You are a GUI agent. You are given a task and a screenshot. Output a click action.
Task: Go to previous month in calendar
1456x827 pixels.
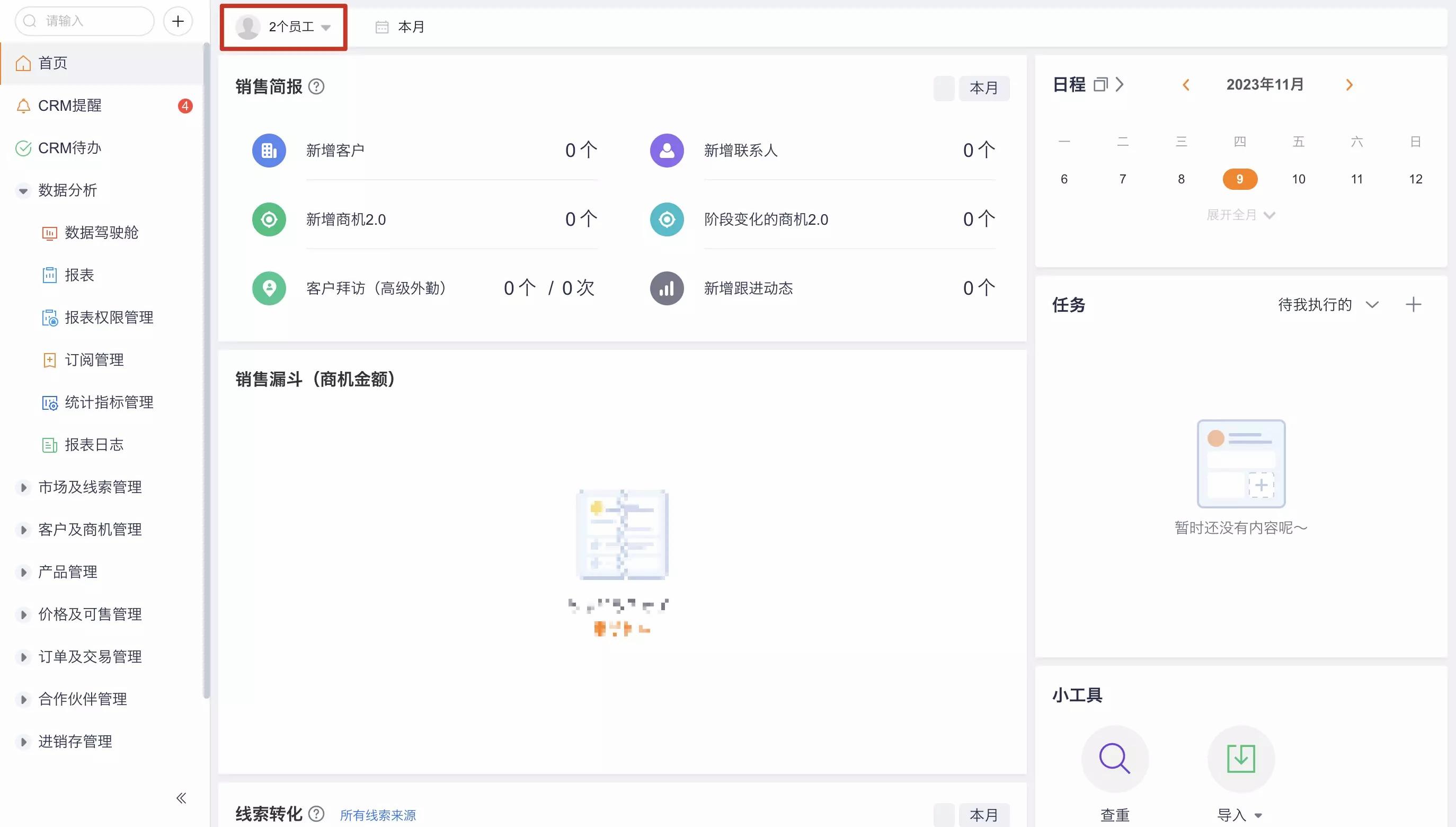1186,85
